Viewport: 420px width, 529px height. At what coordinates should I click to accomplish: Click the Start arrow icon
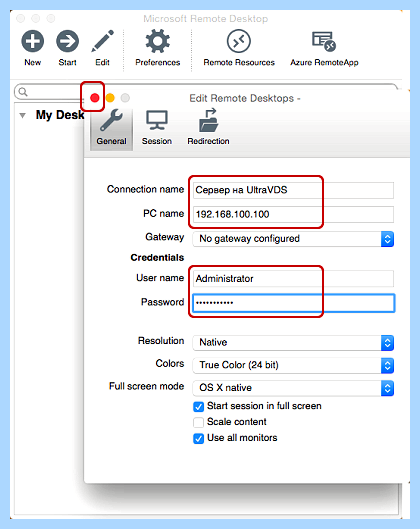(67, 41)
